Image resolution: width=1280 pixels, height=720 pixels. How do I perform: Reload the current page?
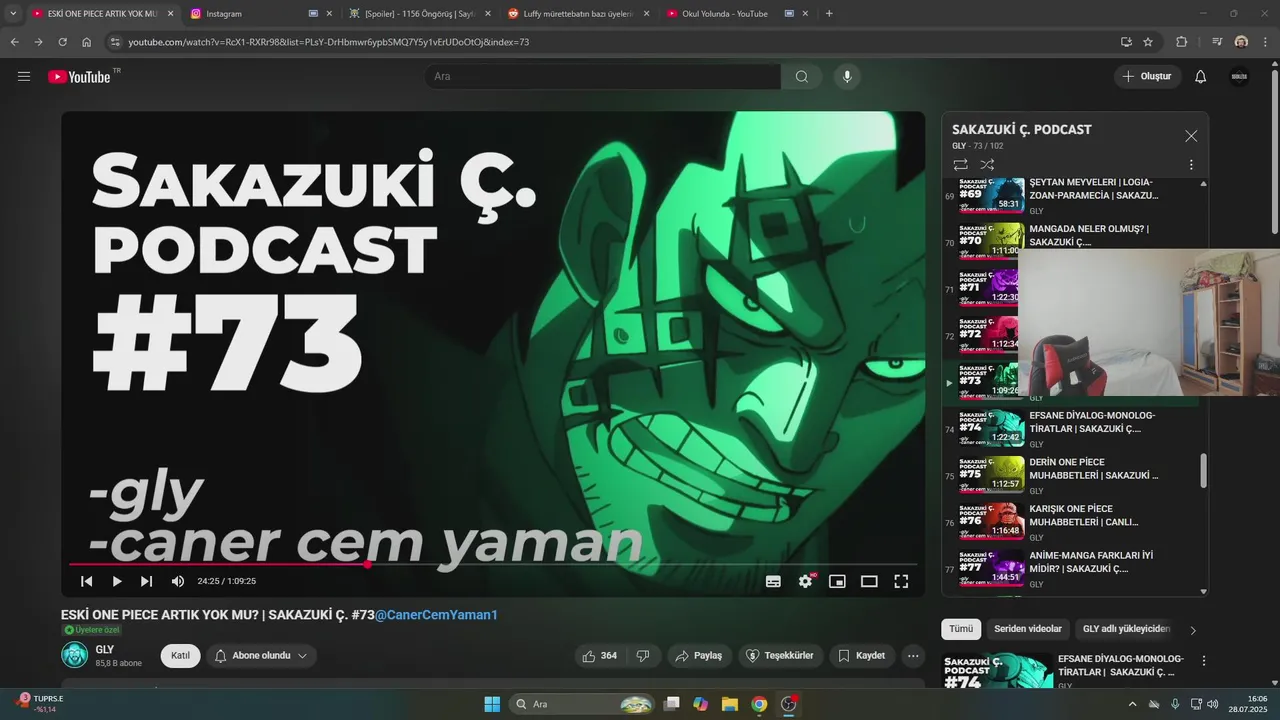[62, 42]
